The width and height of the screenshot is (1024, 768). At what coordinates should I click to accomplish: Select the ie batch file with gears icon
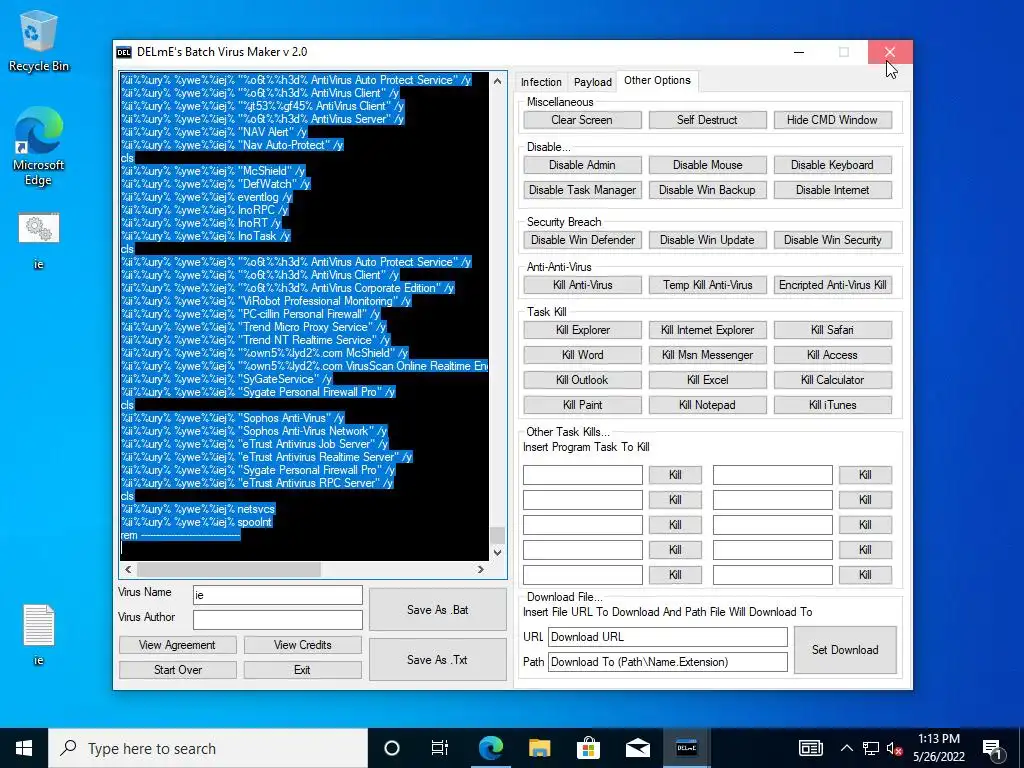pos(39,240)
